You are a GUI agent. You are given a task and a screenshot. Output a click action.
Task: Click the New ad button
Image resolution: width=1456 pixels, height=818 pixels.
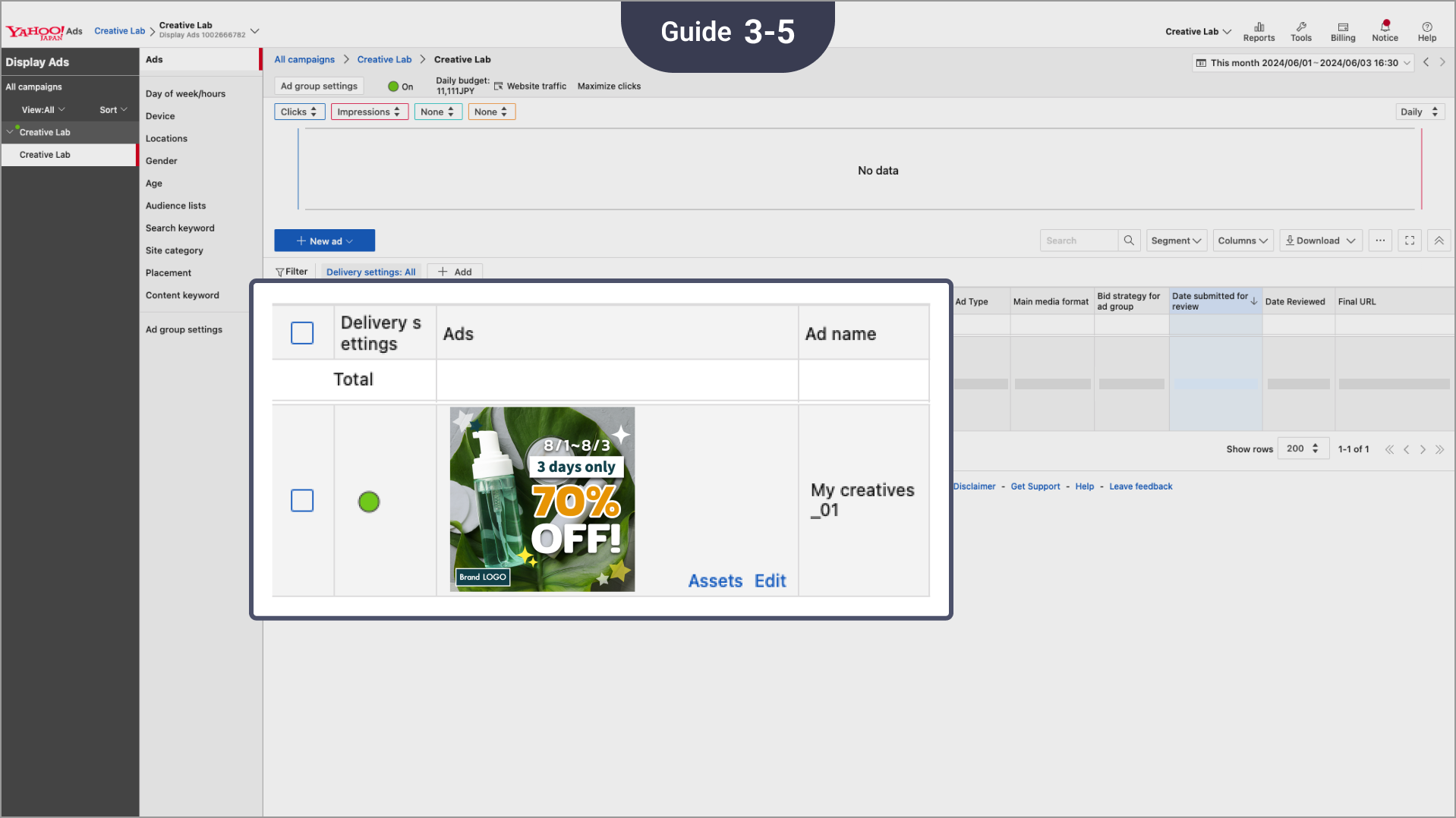[324, 240]
